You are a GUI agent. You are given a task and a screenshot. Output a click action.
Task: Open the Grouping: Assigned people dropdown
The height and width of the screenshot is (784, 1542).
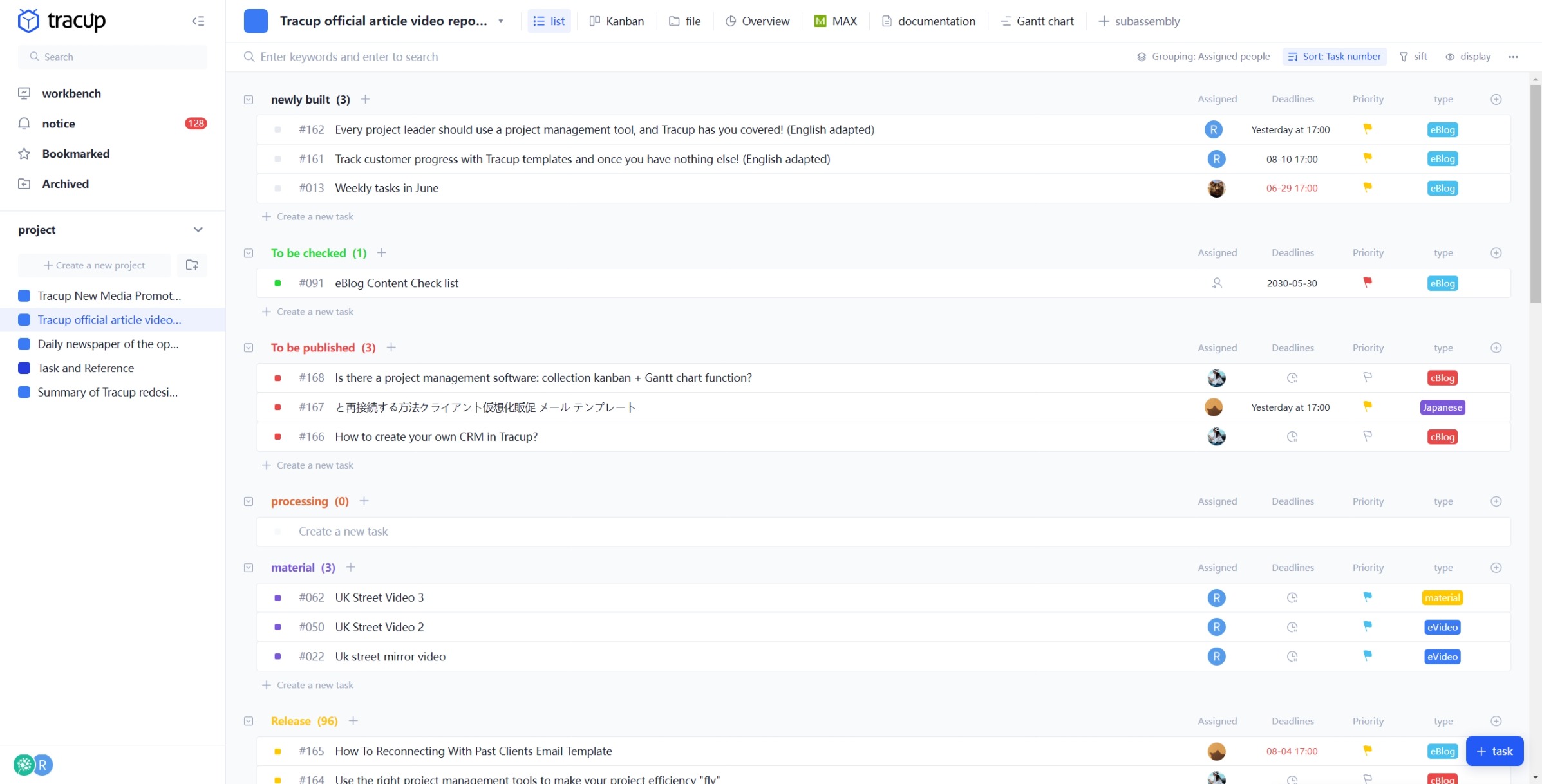click(x=1203, y=57)
